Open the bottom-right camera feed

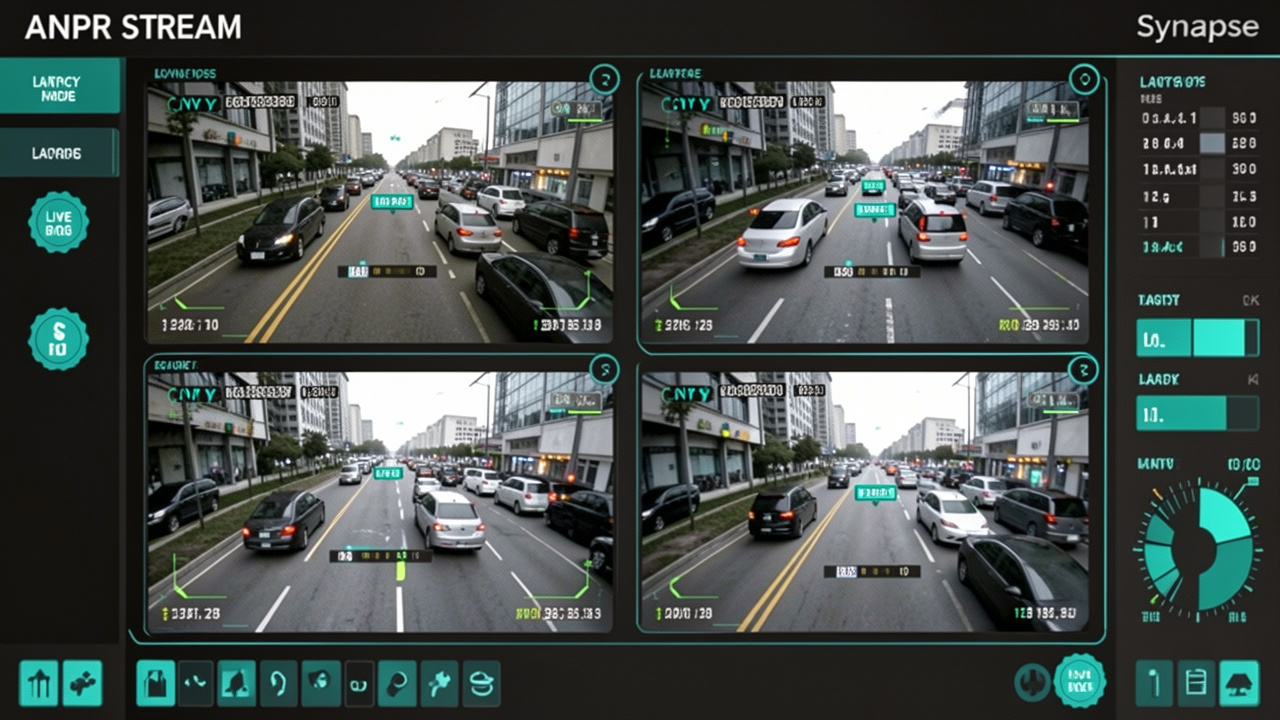[864, 502]
